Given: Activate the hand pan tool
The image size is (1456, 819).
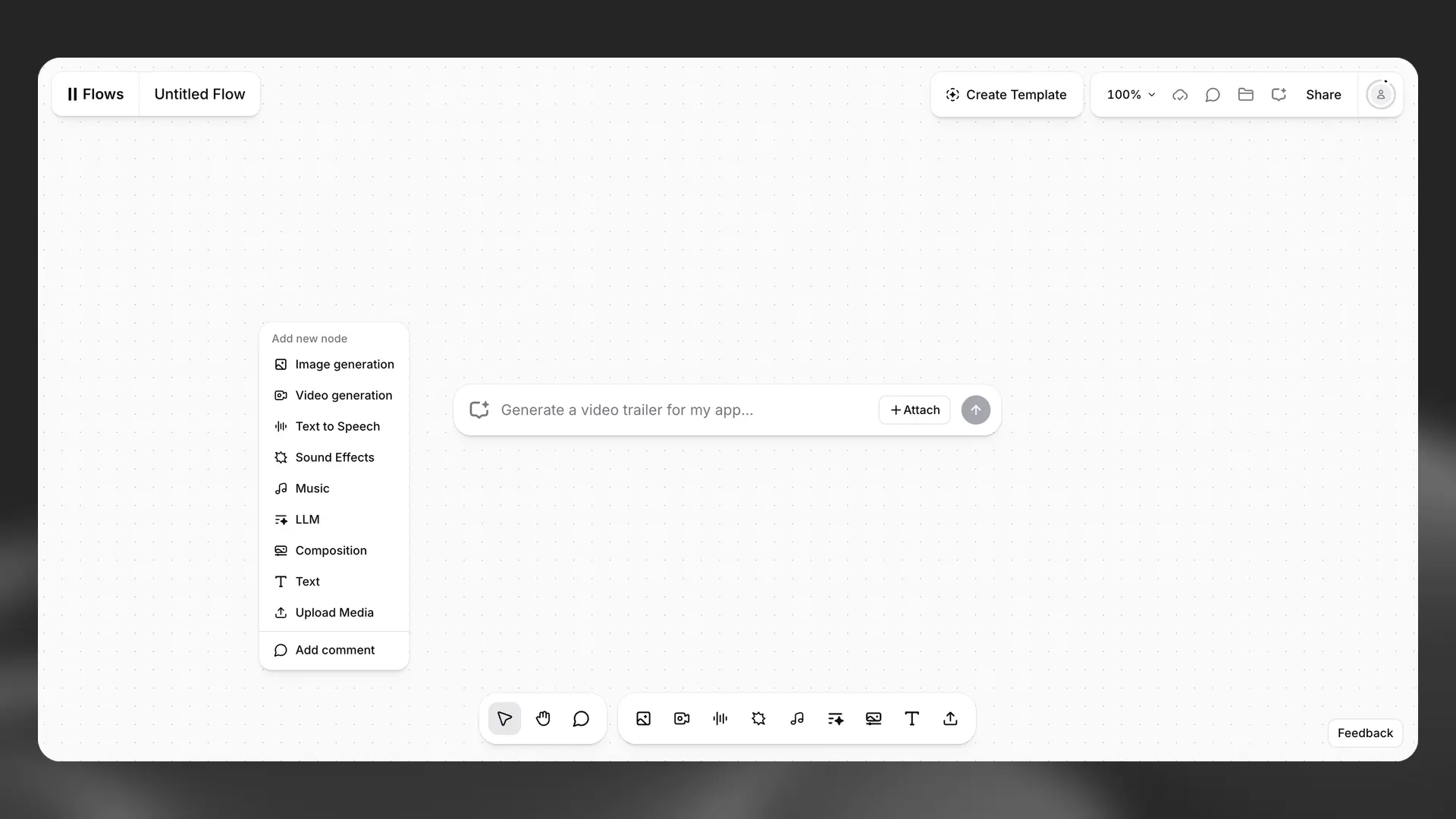Looking at the screenshot, I should (543, 719).
